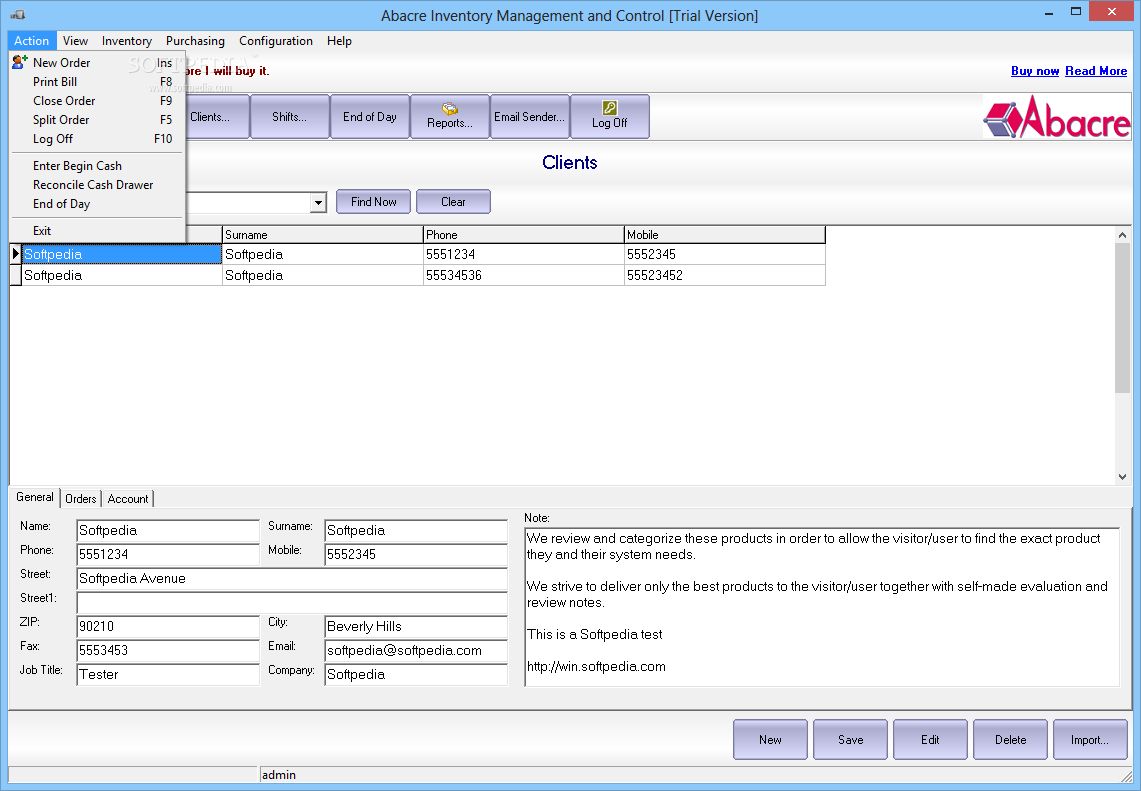Choose Log Off in Action menu
This screenshot has width=1141, height=791.
click(x=97, y=138)
